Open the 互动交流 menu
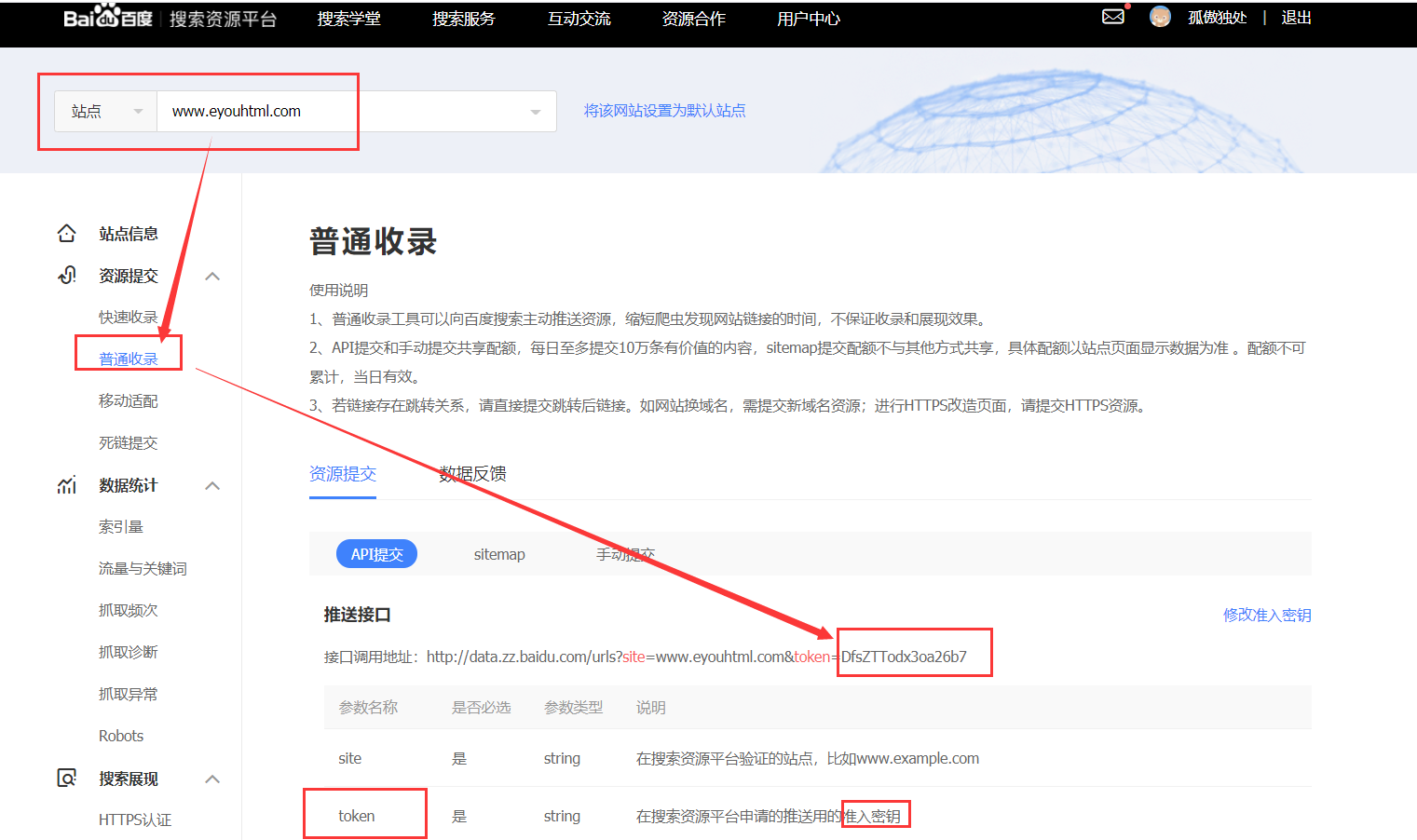1417x840 pixels. coord(579,19)
